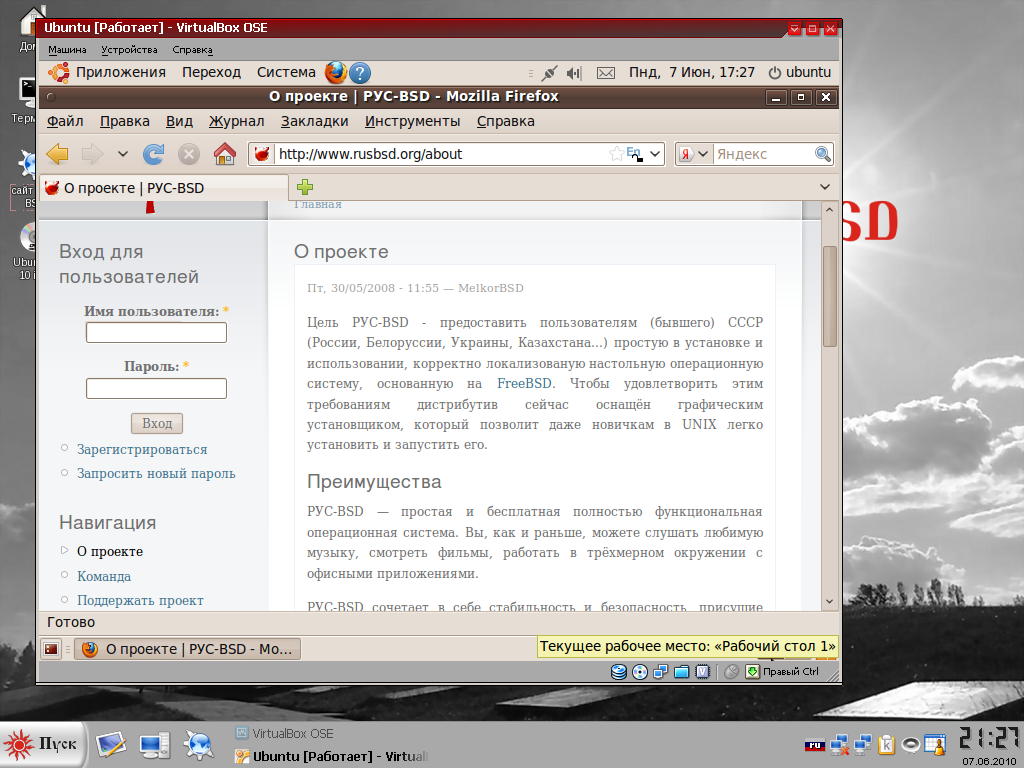Image resolution: width=1024 pixels, height=768 pixels.
Task: Launch Firefox from the GNOME panel icon
Action: (x=336, y=72)
